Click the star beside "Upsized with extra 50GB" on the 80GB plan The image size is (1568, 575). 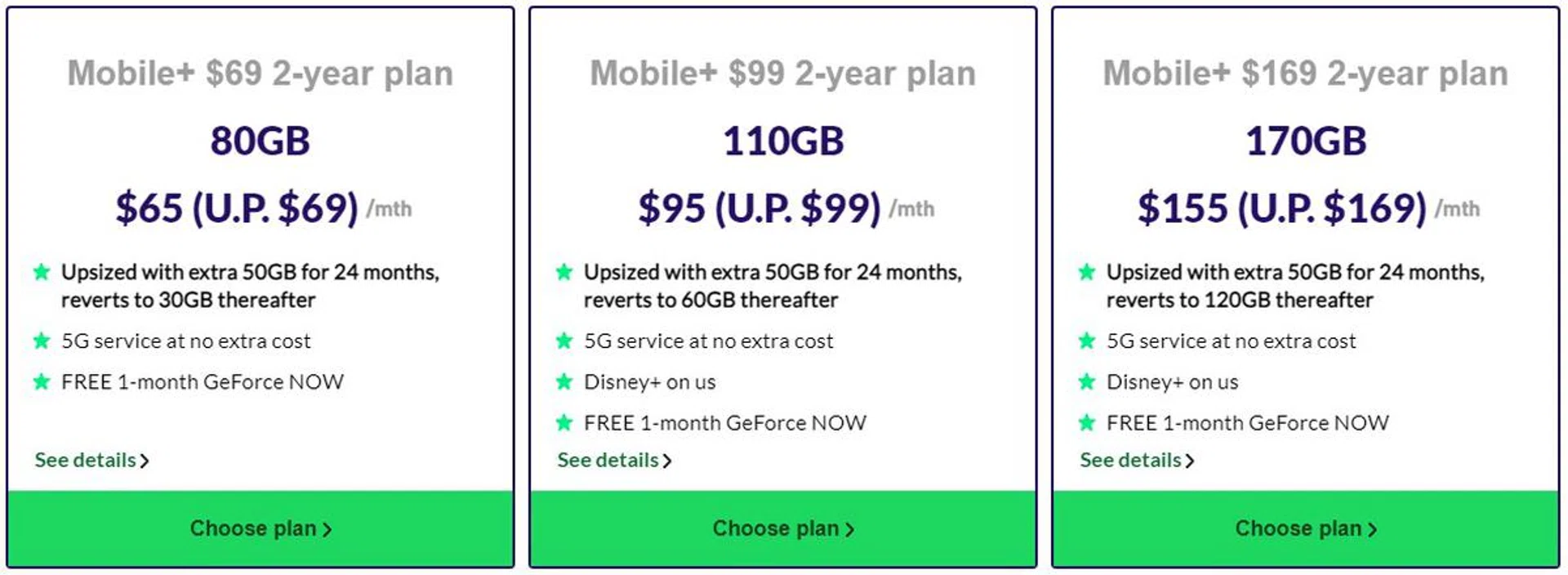41,271
